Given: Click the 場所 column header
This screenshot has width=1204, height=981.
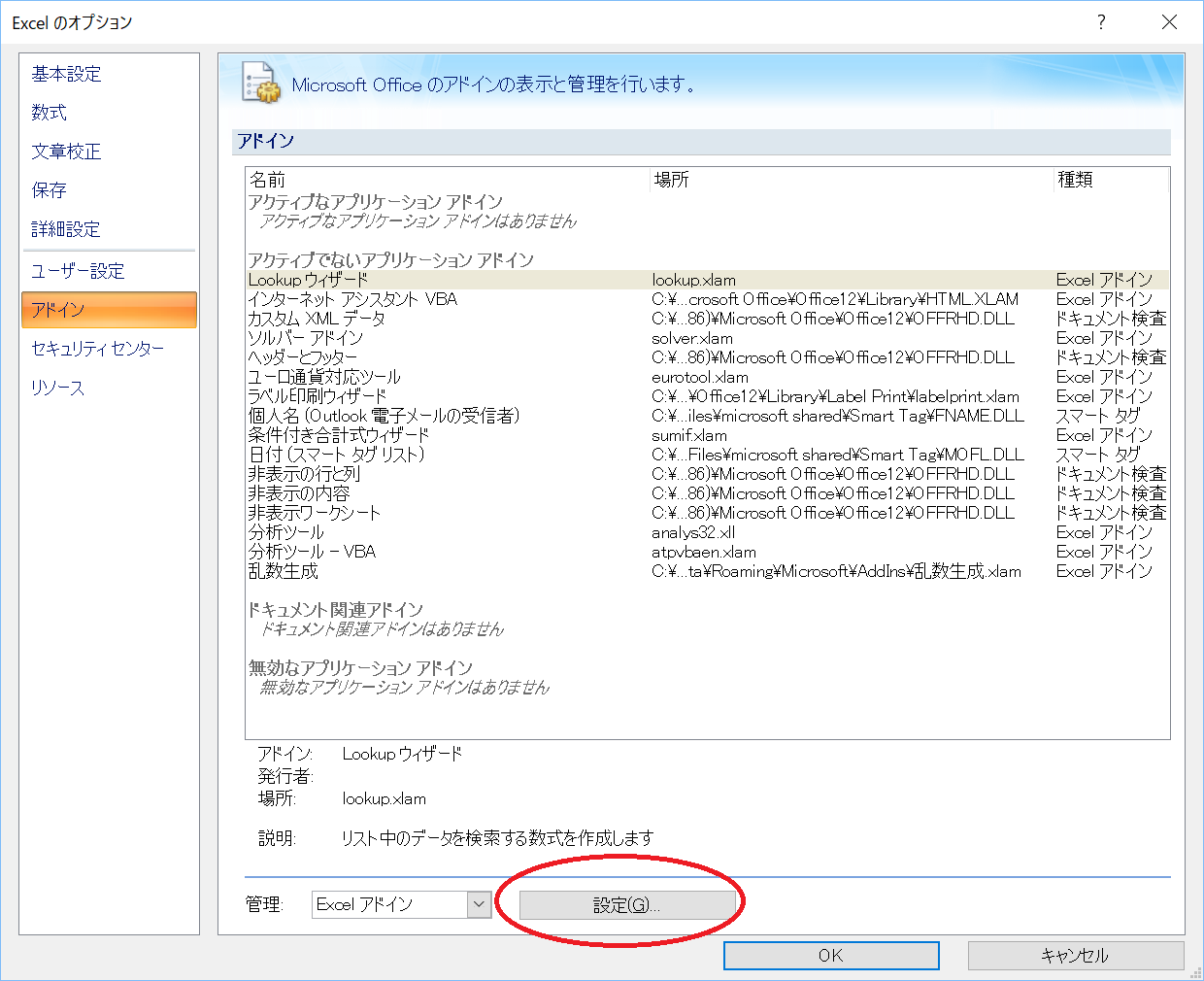Looking at the screenshot, I should pos(853,180).
